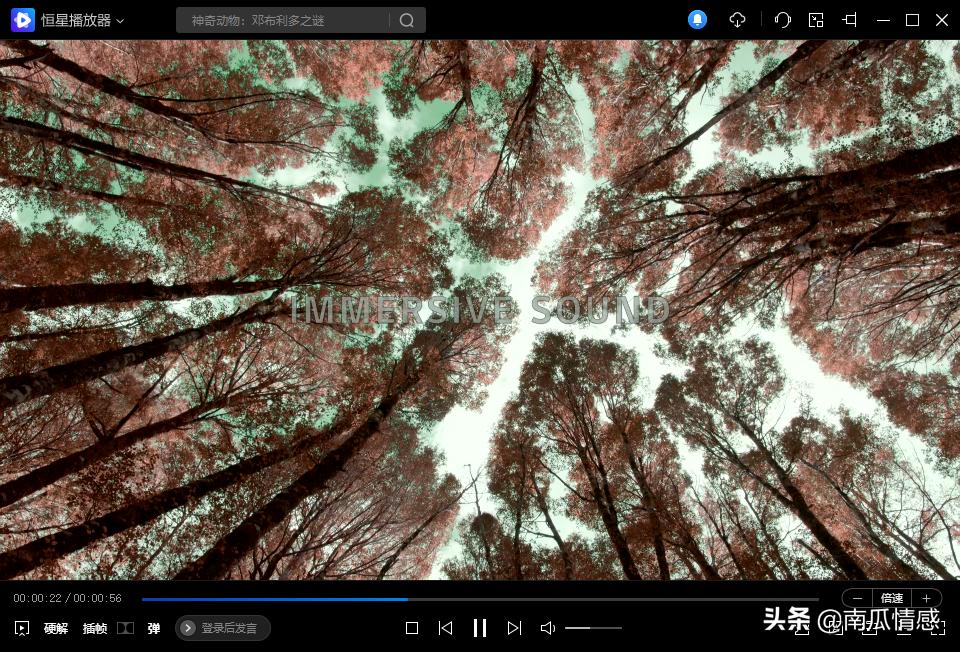The height and width of the screenshot is (652, 960).
Task: Open the 倍速 playback speed menu
Action: click(892, 598)
